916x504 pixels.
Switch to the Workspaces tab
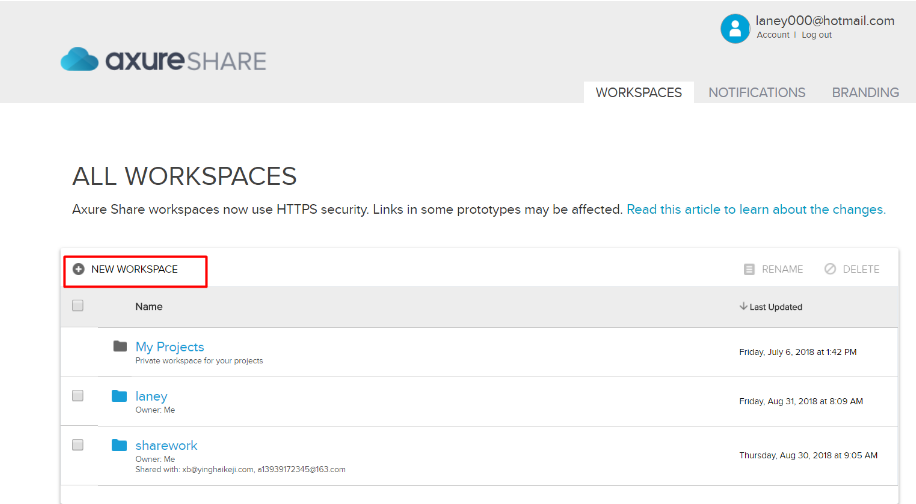639,92
